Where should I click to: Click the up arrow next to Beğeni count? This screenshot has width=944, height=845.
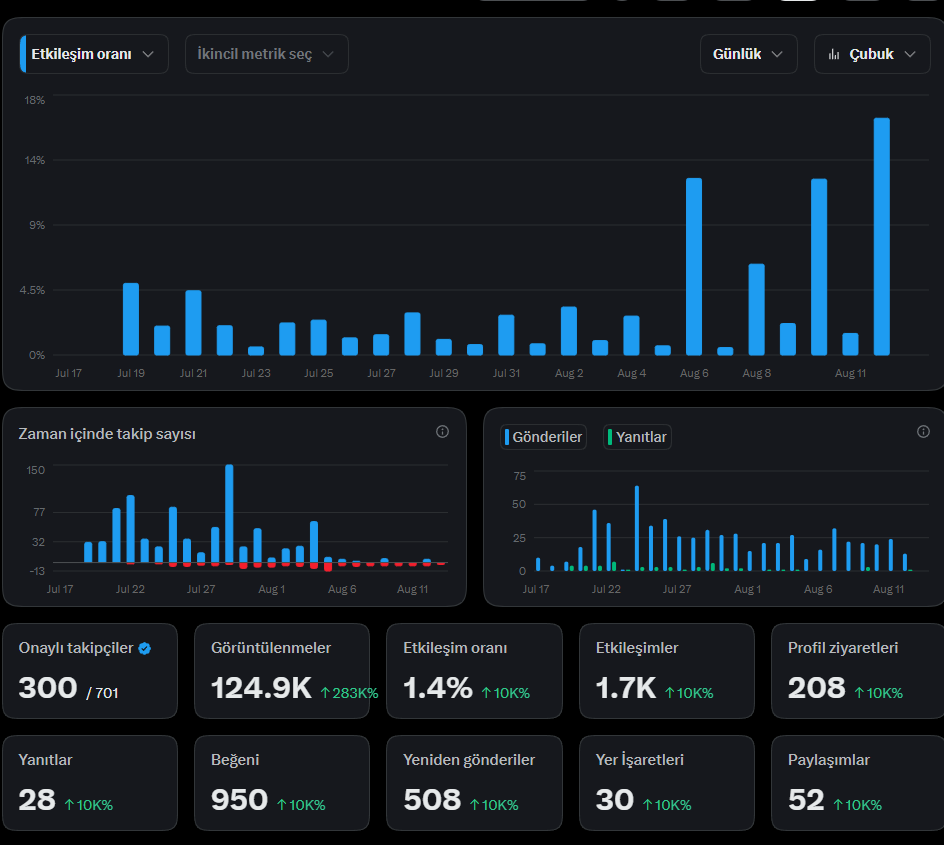pyautogui.click(x=282, y=805)
